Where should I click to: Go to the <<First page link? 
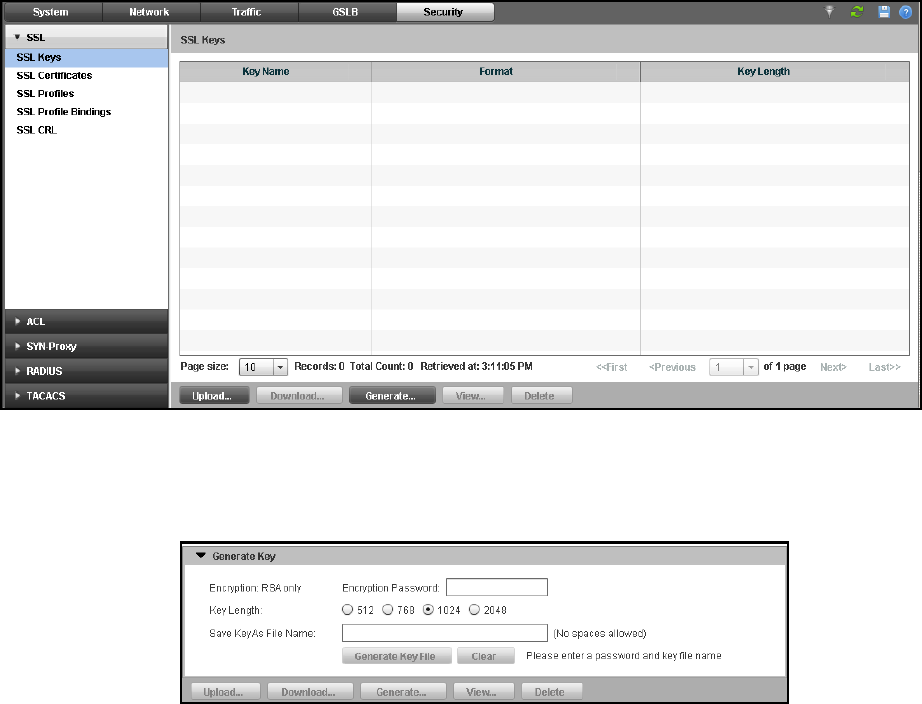612,367
